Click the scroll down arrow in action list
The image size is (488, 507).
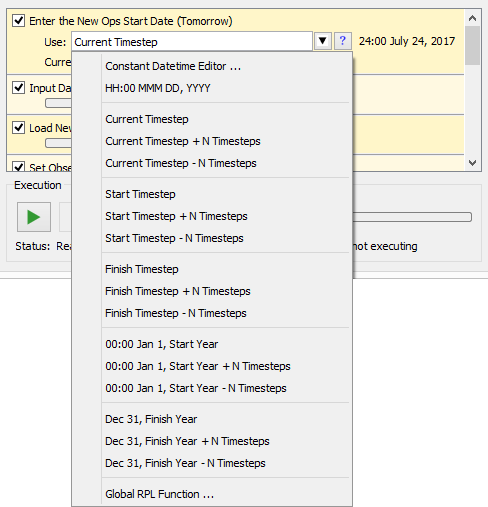(x=472, y=163)
